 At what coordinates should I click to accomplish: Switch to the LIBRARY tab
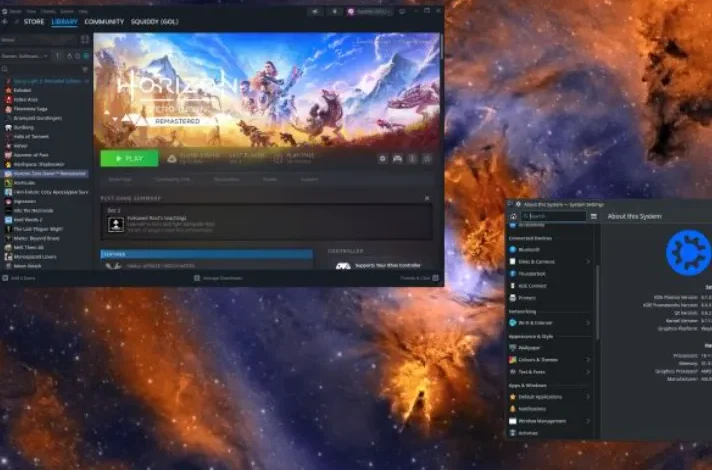[x=64, y=21]
